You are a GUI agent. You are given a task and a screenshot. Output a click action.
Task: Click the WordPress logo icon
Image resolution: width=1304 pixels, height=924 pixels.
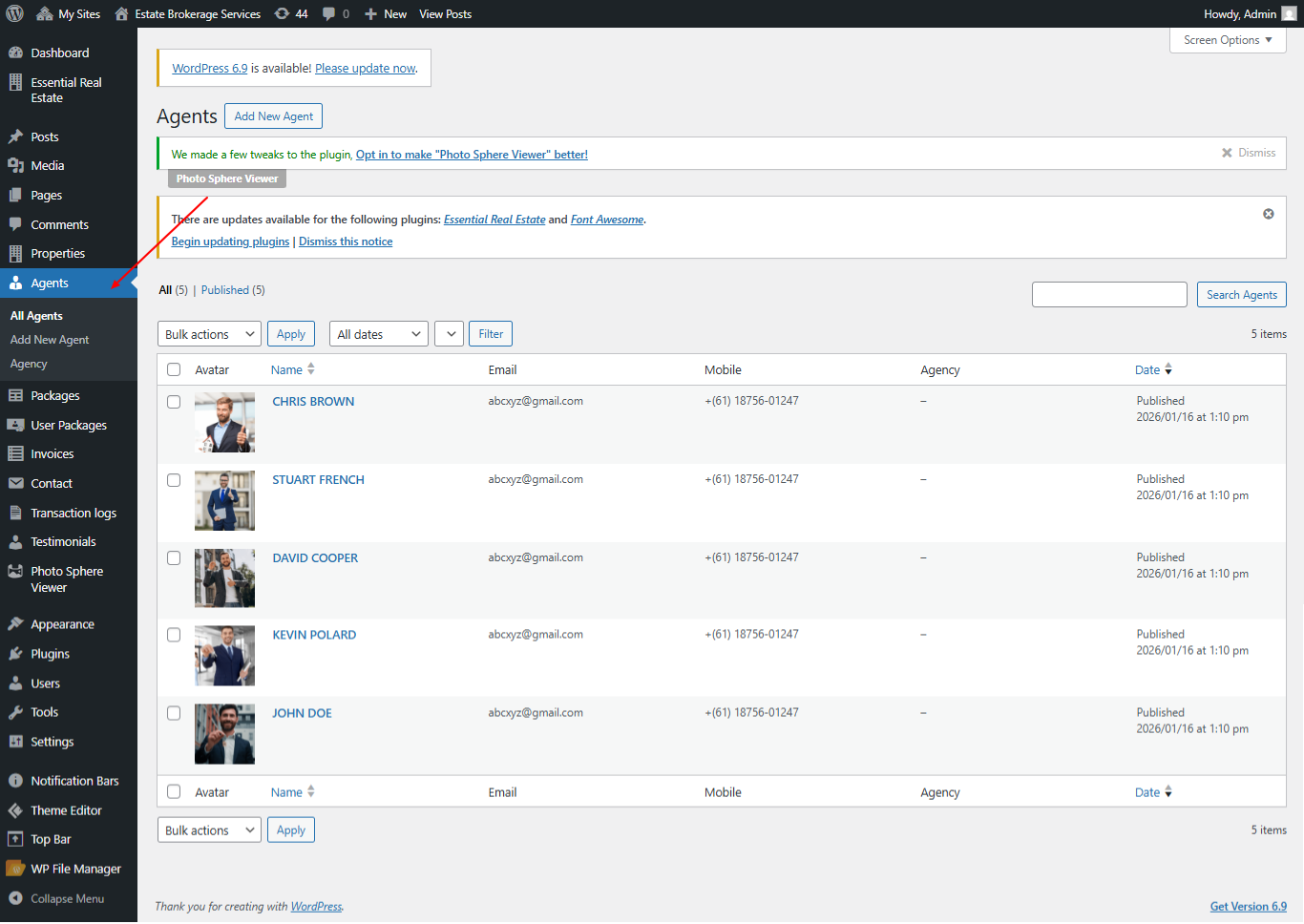15,13
